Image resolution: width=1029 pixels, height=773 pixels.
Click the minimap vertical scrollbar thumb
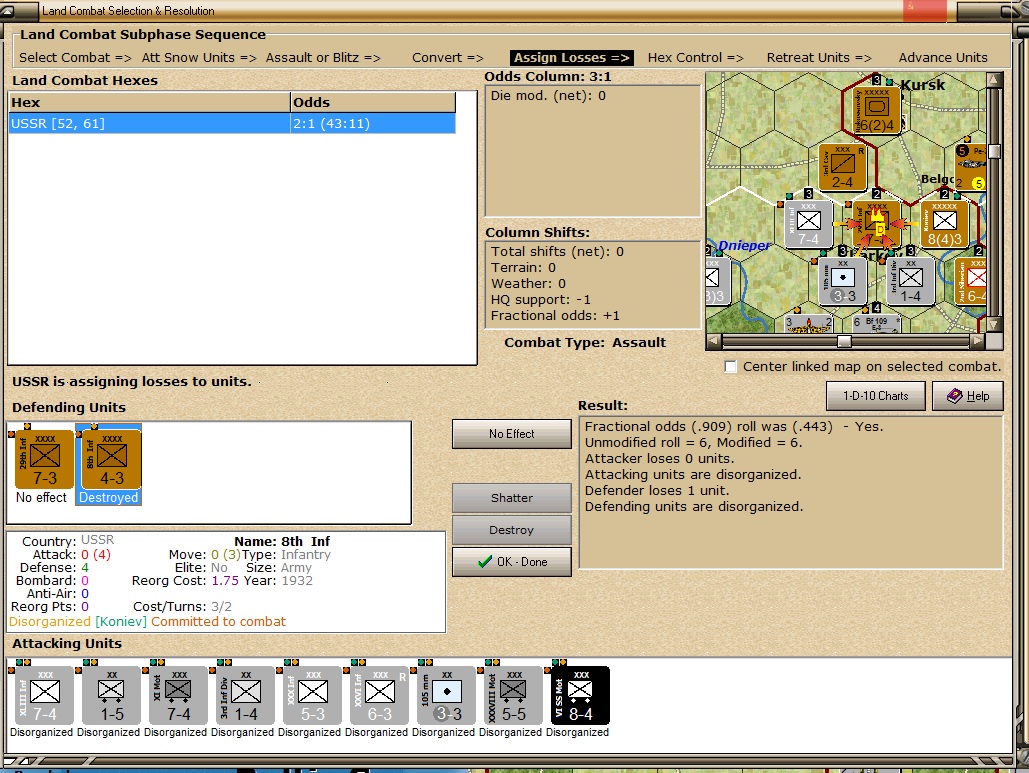tap(994, 151)
